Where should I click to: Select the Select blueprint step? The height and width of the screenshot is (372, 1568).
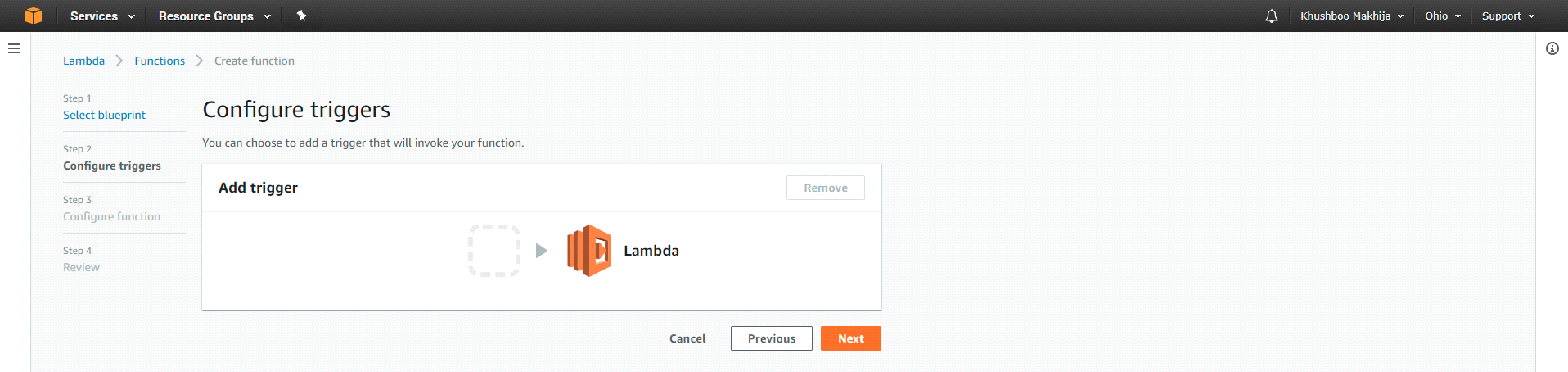[x=104, y=115]
